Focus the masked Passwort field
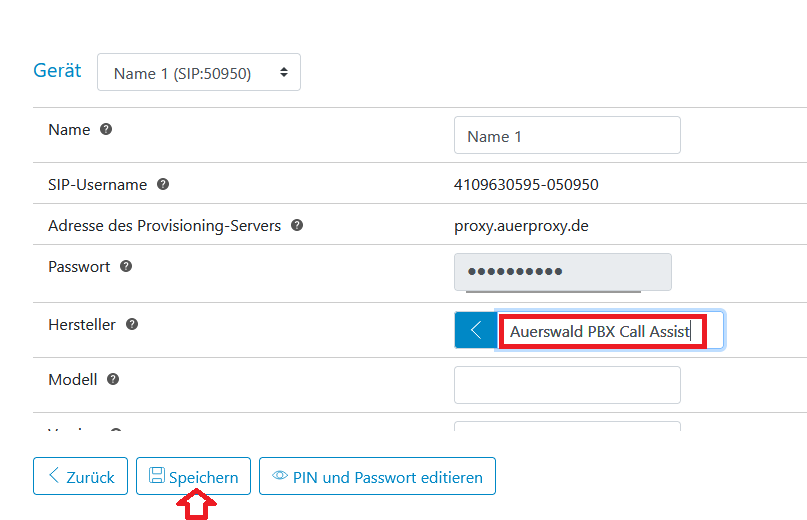 [x=563, y=272]
